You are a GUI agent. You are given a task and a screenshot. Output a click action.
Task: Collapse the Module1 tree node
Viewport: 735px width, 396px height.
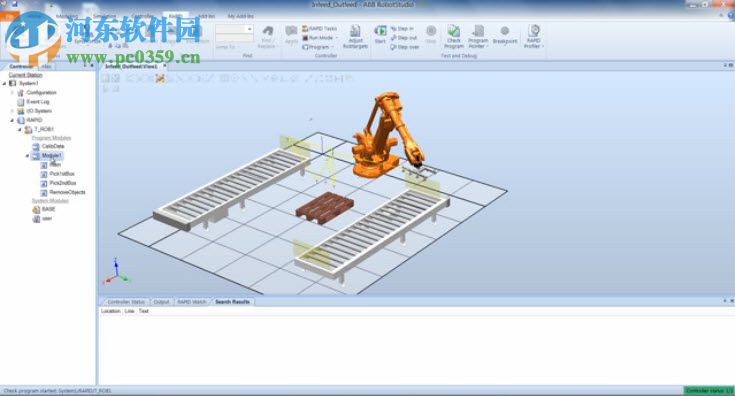pyautogui.click(x=27, y=156)
